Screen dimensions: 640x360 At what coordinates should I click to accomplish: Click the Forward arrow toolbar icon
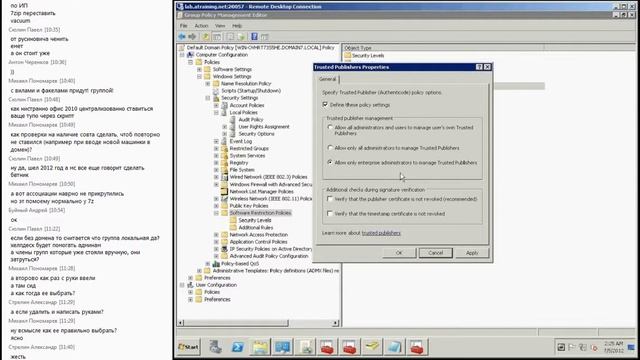tap(192, 37)
